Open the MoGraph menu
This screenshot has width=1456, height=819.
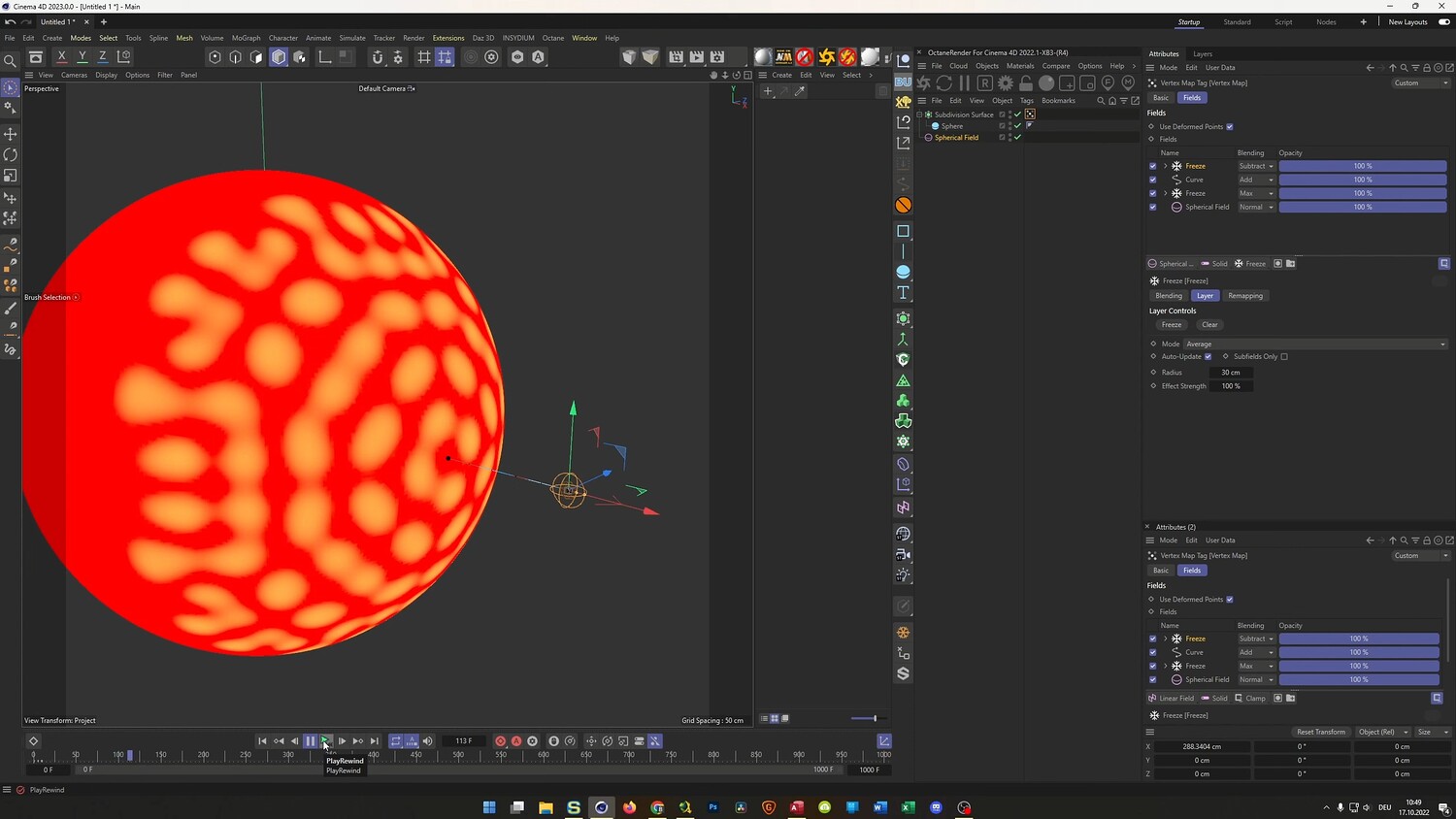tap(246, 38)
